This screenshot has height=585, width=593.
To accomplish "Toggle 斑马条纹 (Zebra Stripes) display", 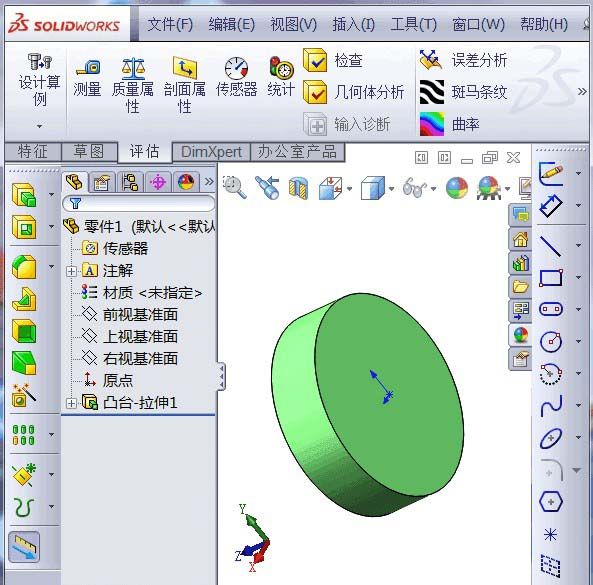I will [x=464, y=92].
